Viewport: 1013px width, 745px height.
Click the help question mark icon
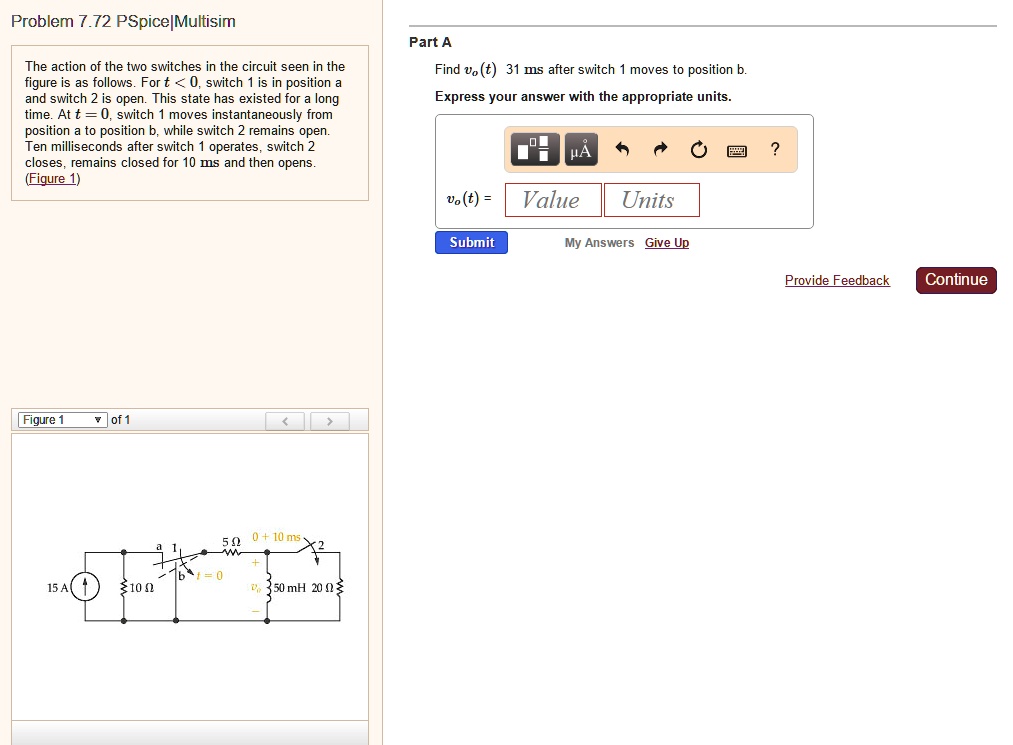tap(774, 150)
